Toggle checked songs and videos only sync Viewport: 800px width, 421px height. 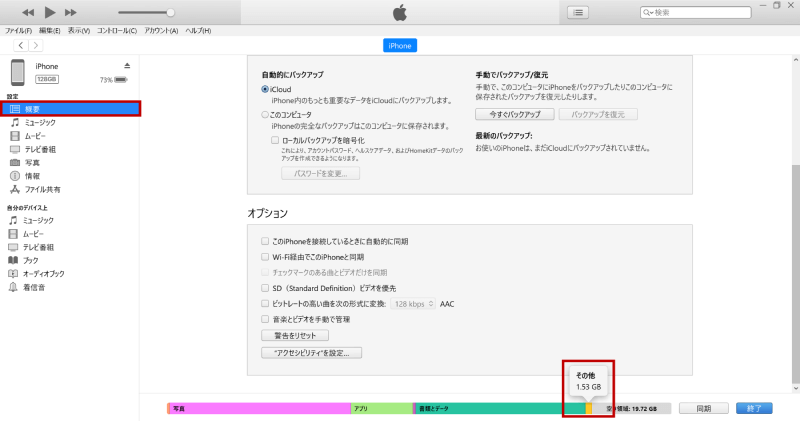[x=265, y=272]
